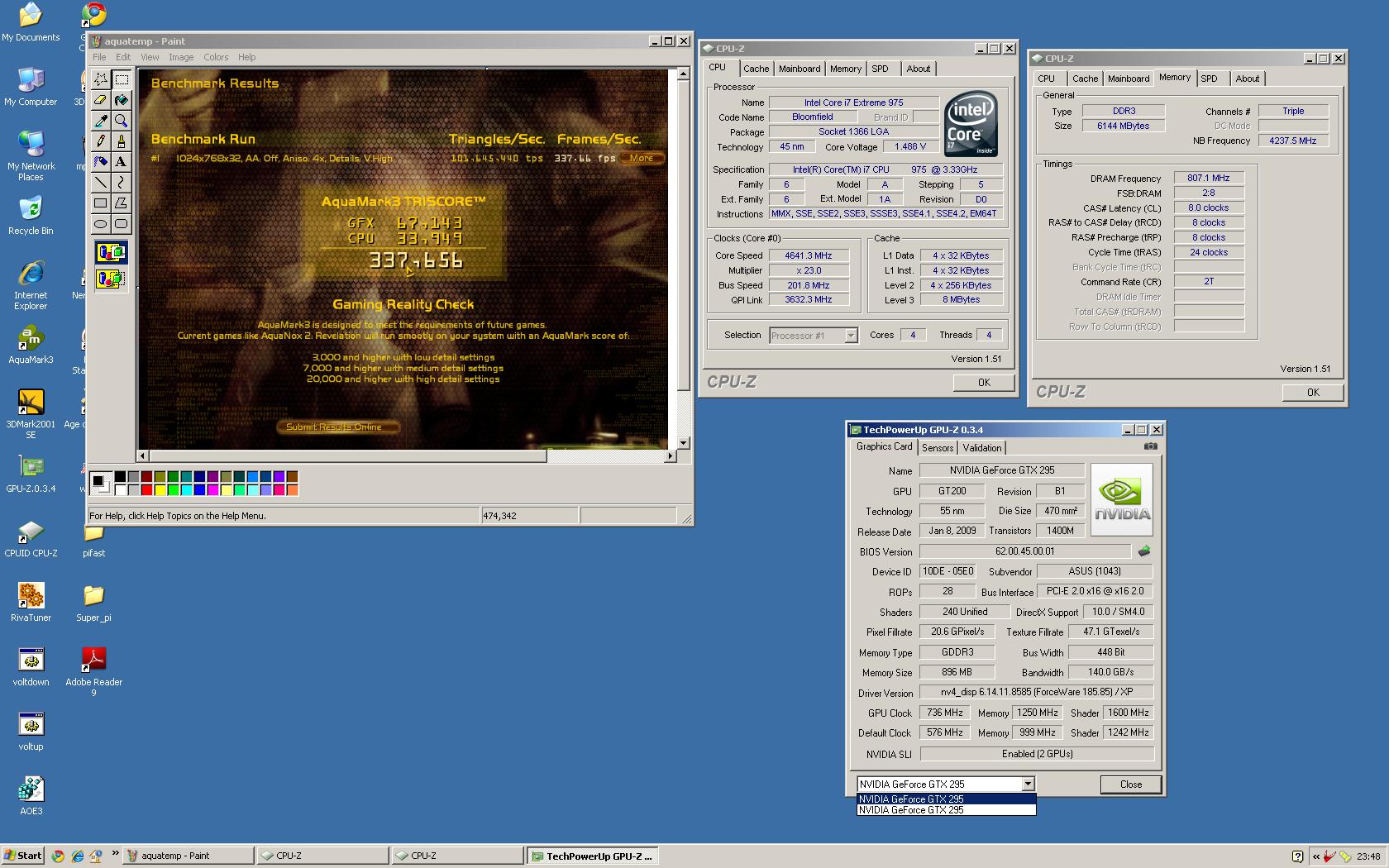Choose the Rounded Rectangle shape tool
This screenshot has height=868, width=1389.
pyautogui.click(x=122, y=223)
